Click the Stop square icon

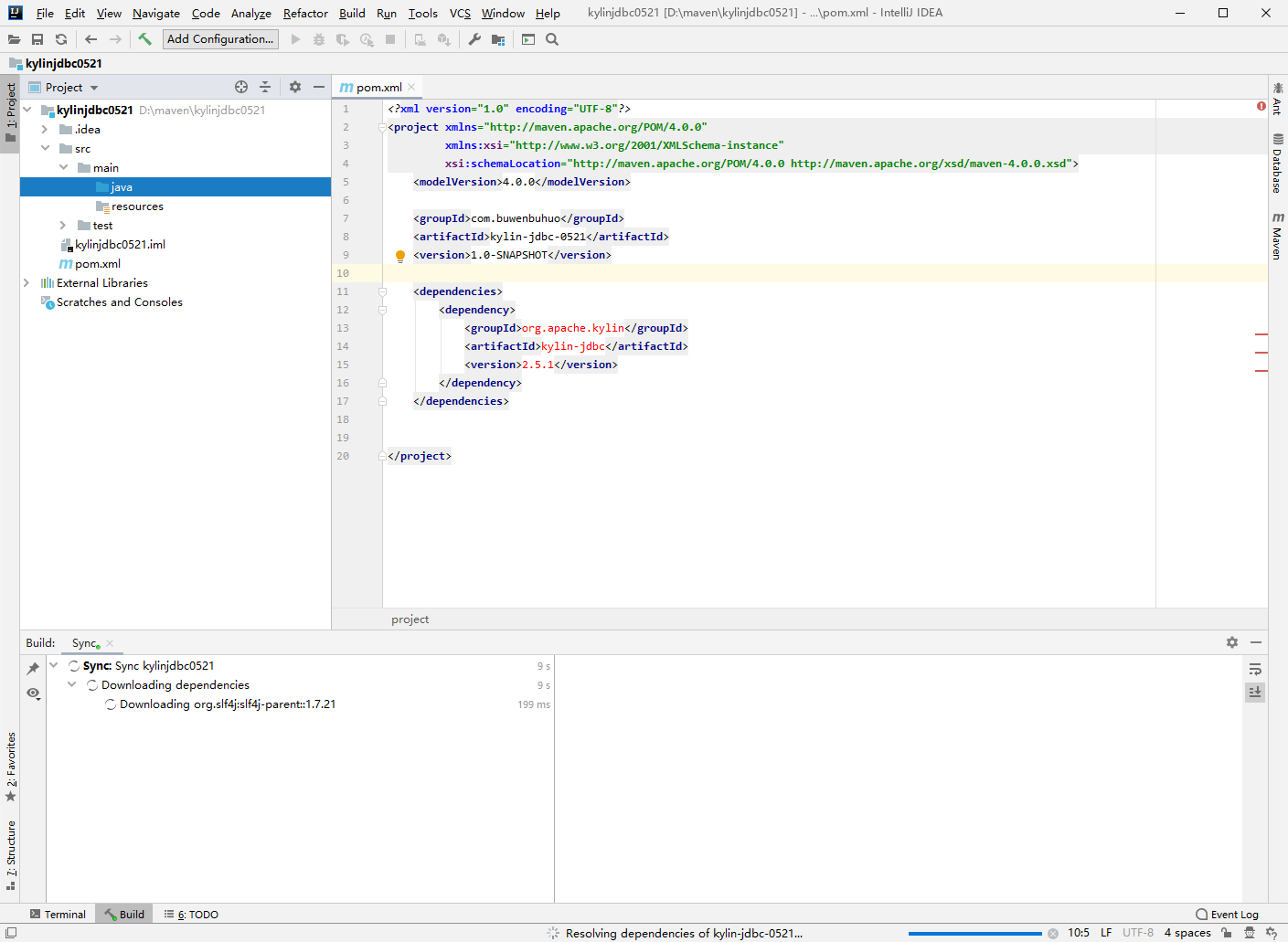pyautogui.click(x=390, y=39)
